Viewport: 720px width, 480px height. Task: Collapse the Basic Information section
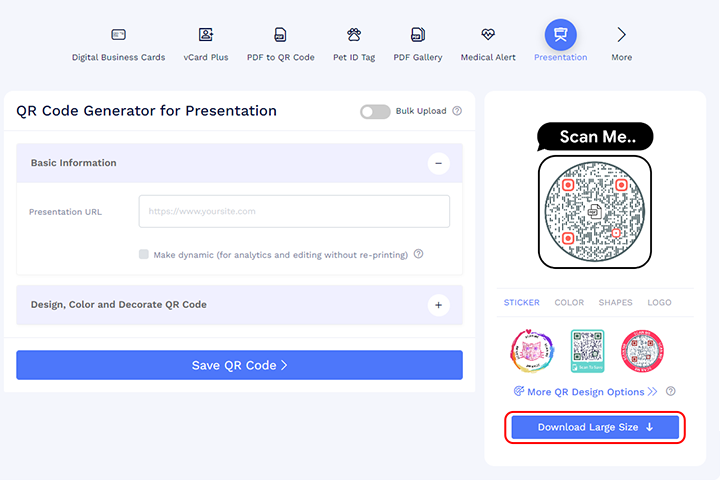click(x=439, y=163)
